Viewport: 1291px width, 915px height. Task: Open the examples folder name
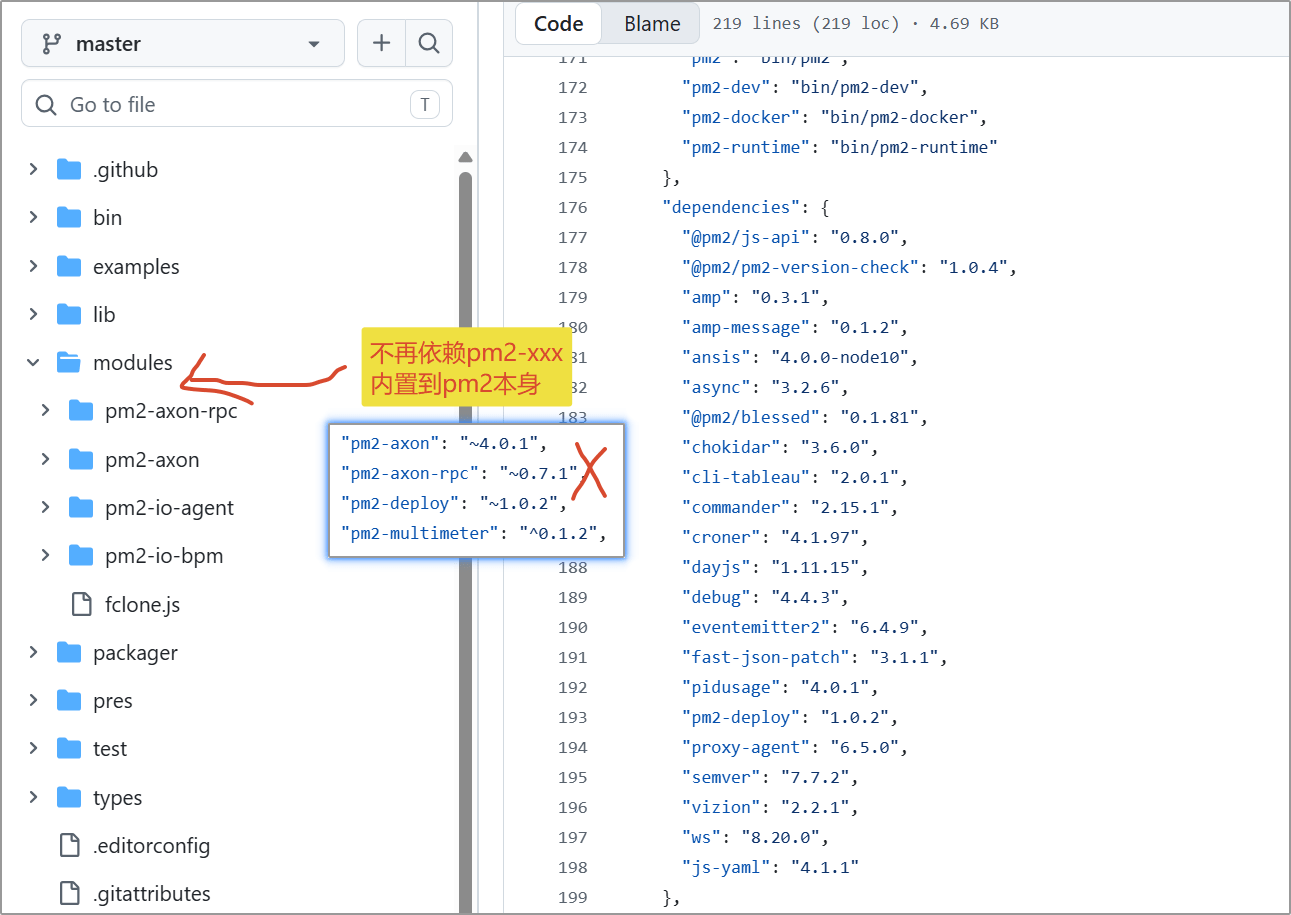136,267
